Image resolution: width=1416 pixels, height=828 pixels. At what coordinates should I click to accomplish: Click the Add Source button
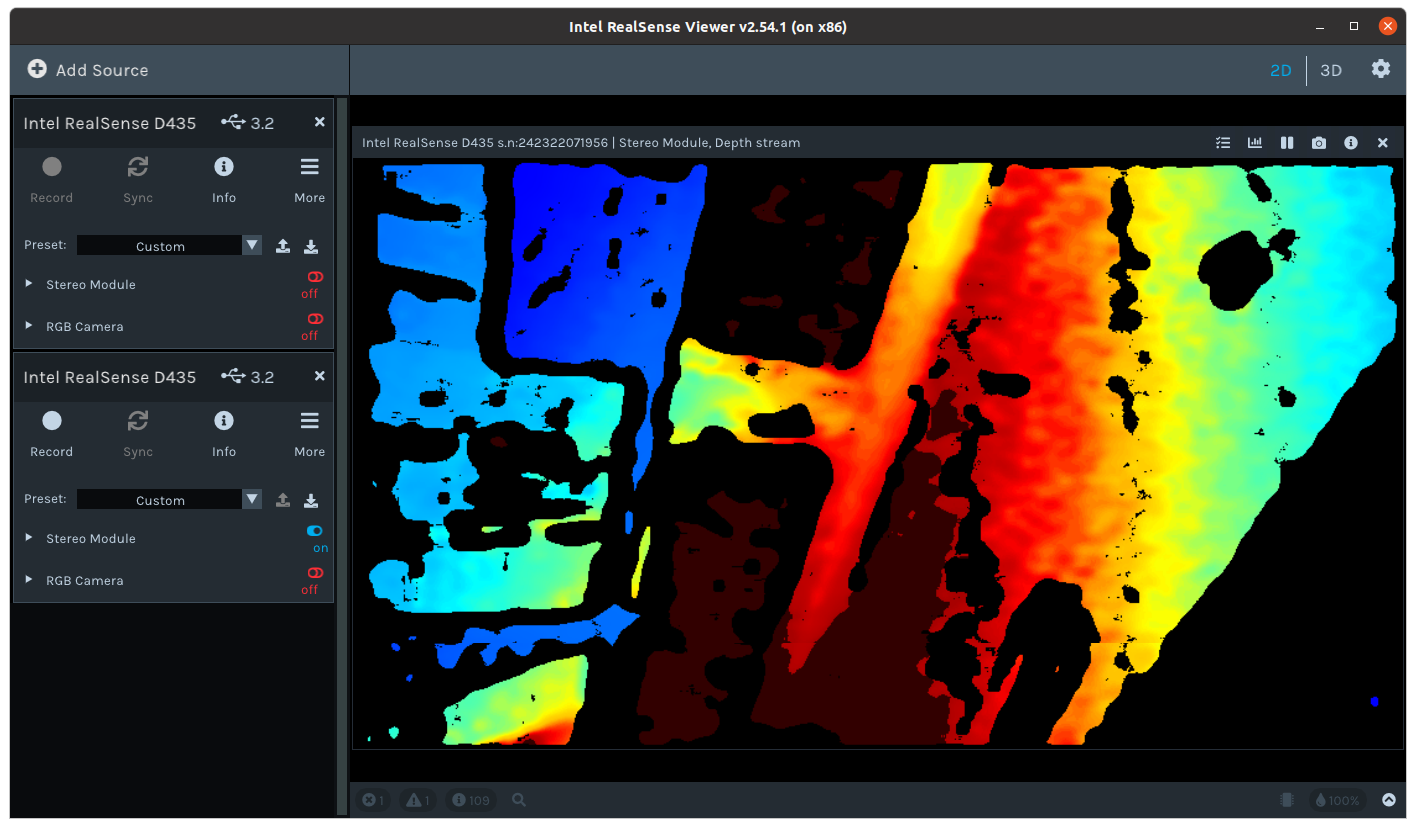[x=90, y=70]
